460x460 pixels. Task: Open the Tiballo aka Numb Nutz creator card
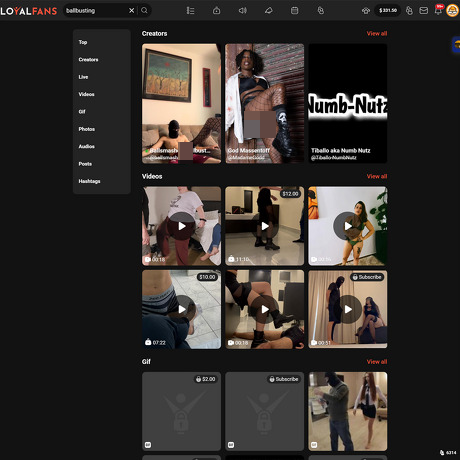tap(348, 103)
